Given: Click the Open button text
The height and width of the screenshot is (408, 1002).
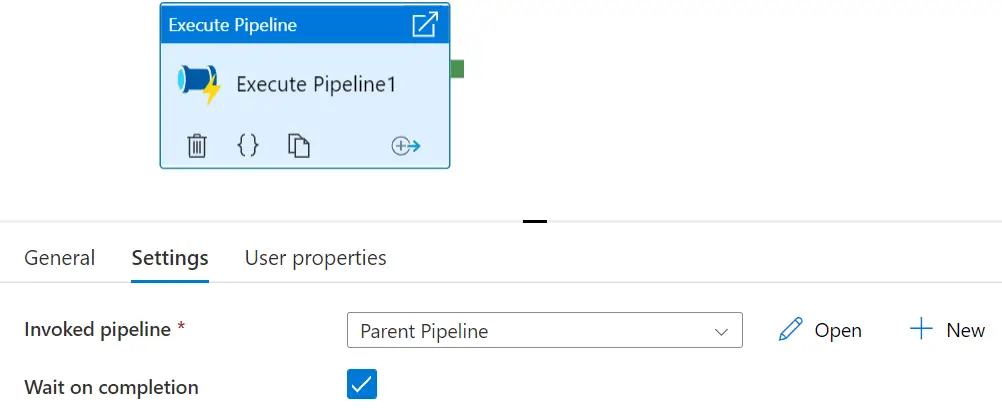Looking at the screenshot, I should (838, 331).
